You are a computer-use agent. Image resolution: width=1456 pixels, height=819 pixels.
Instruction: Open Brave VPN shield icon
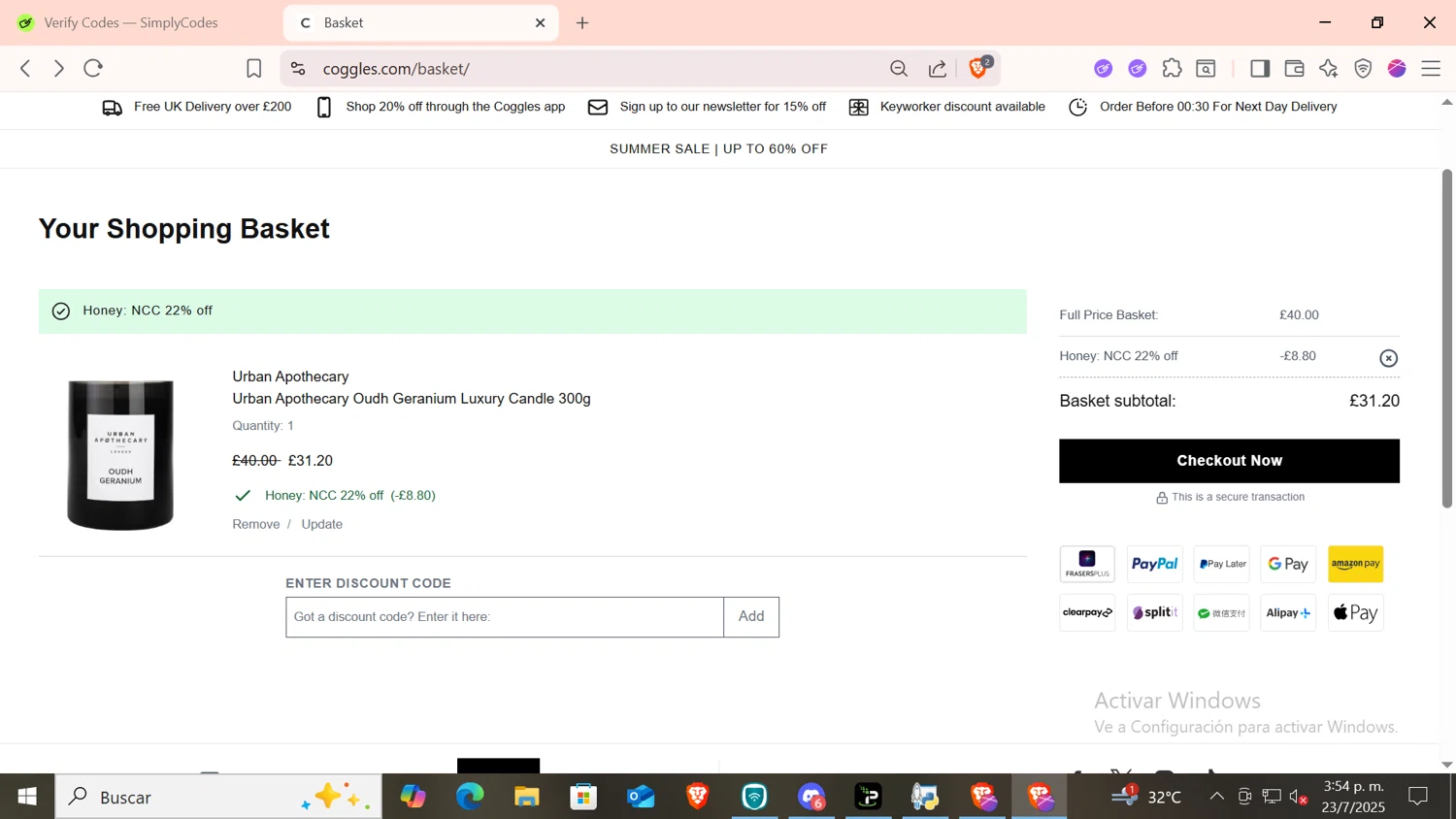tap(1363, 68)
